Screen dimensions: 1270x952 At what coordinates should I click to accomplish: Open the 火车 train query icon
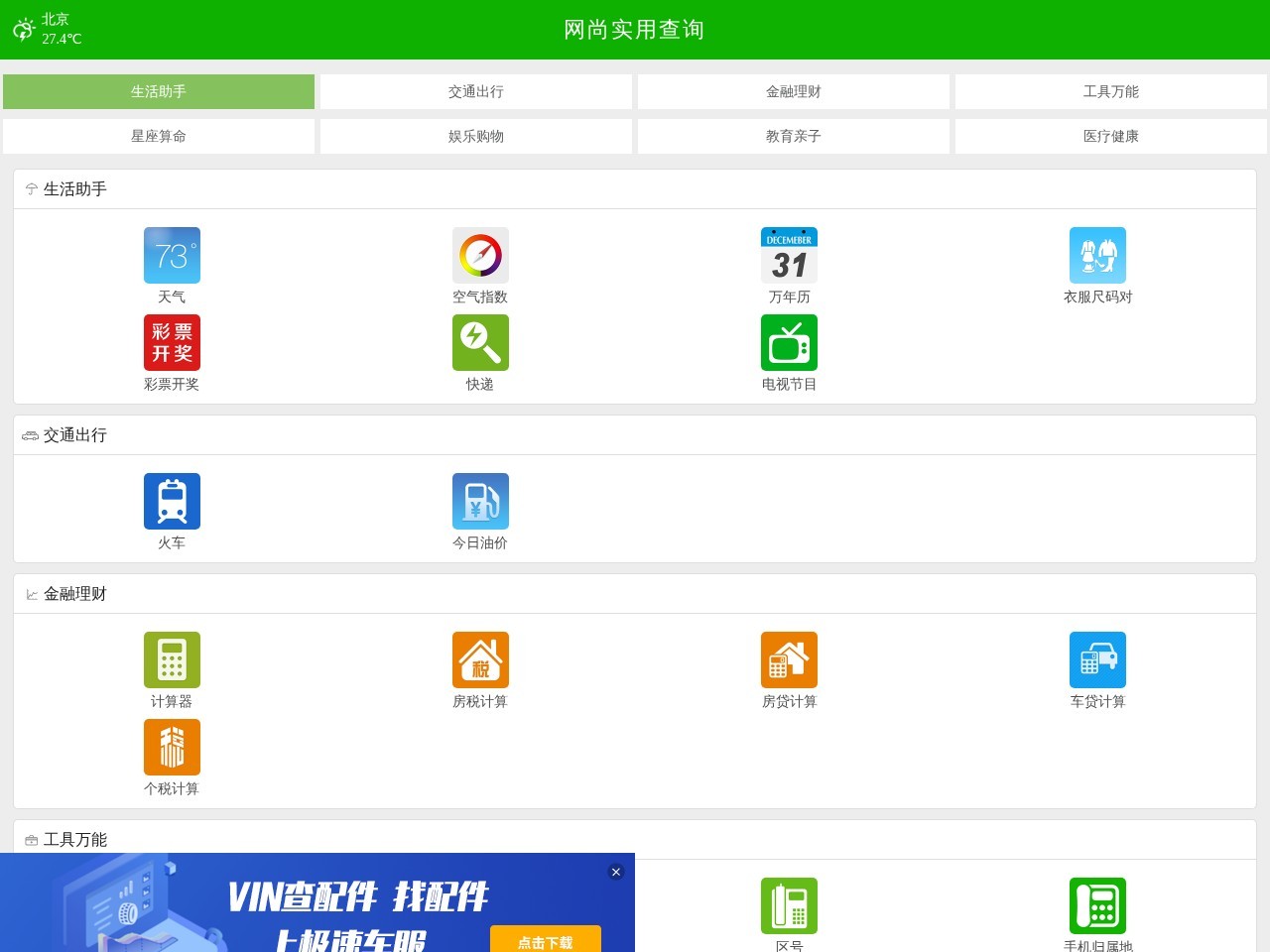point(172,502)
